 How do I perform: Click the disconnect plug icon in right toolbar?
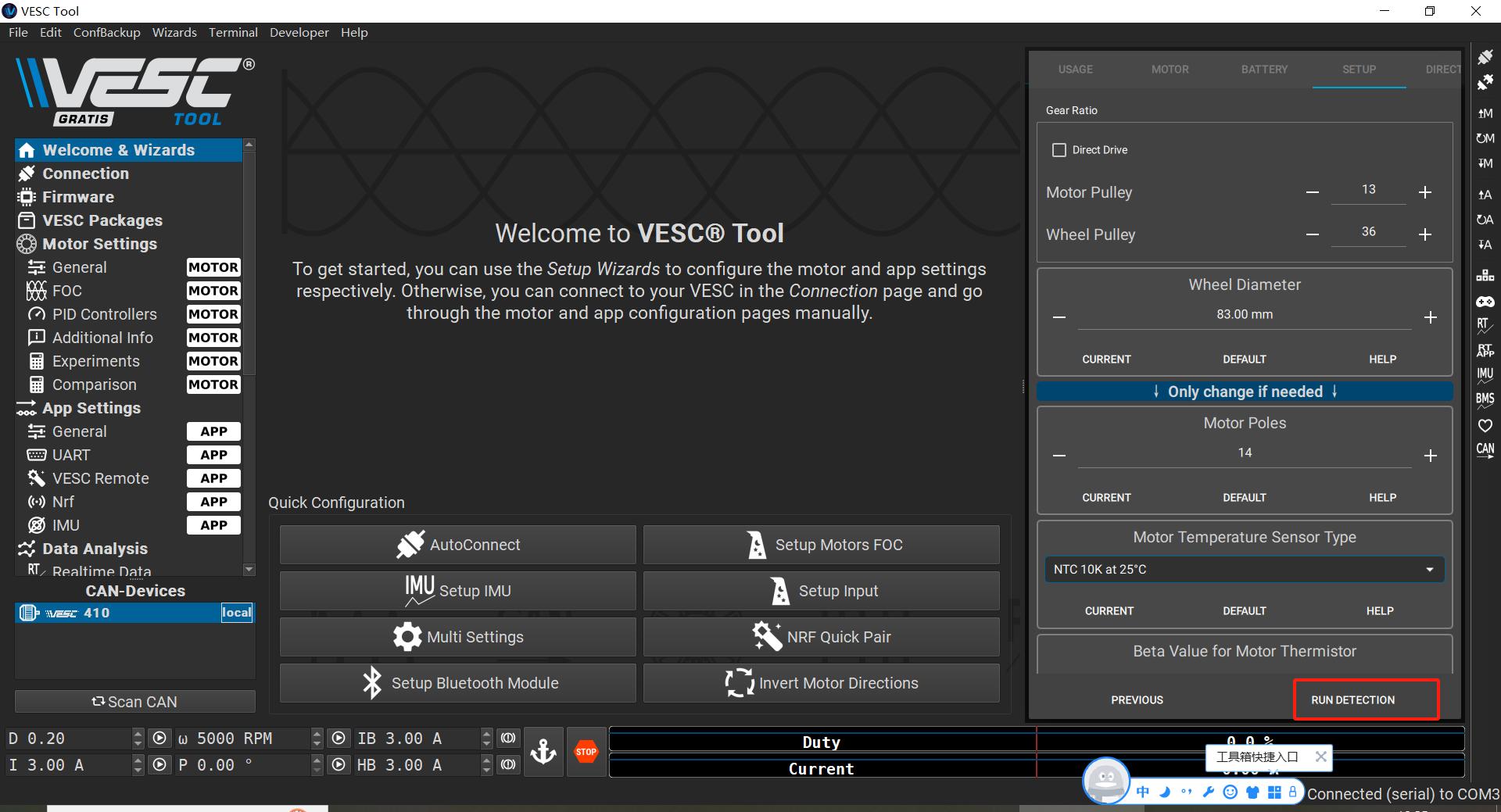[1485, 82]
